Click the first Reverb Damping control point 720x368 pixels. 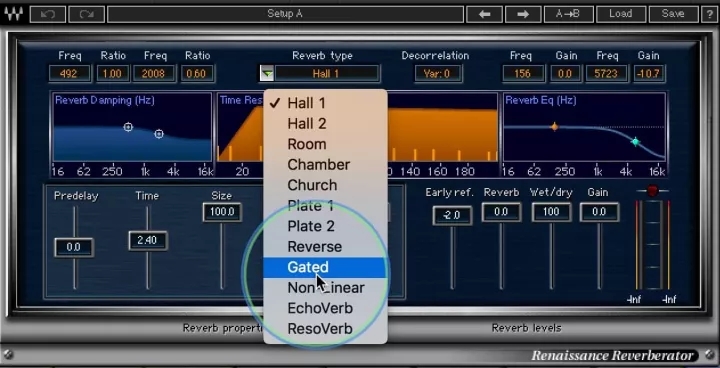point(128,127)
